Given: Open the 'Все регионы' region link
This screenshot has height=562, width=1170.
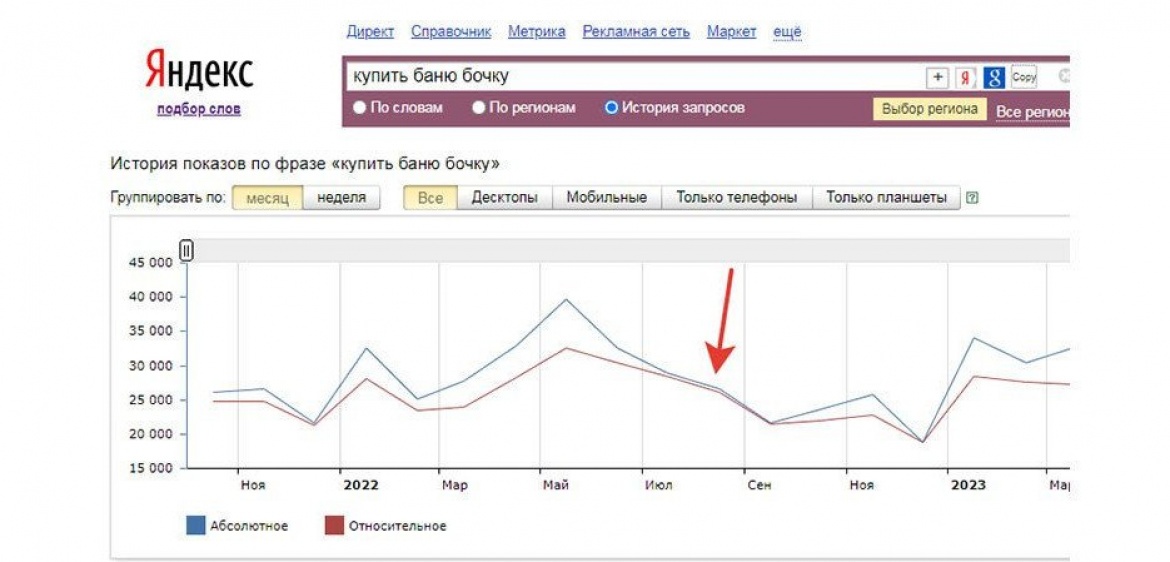Looking at the screenshot, I should click(x=1032, y=111).
